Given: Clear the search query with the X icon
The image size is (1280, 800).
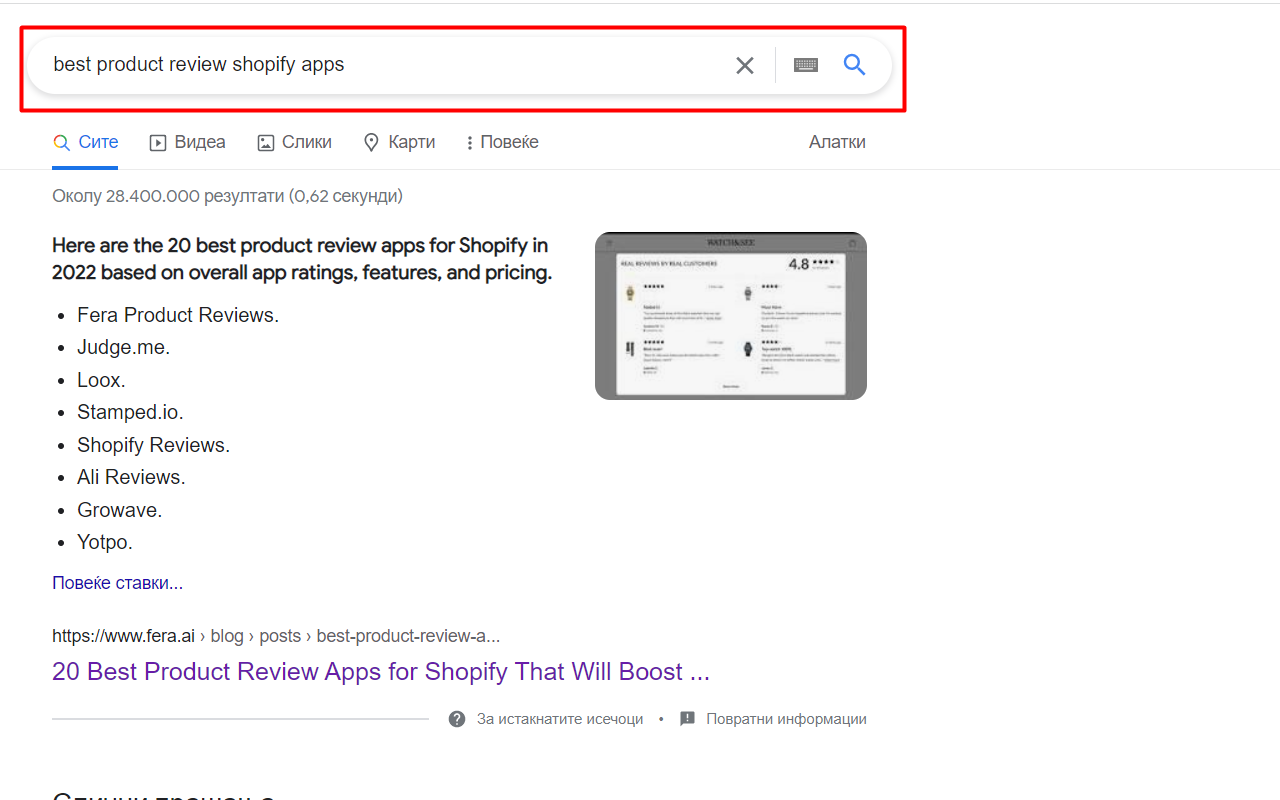Looking at the screenshot, I should click(744, 64).
